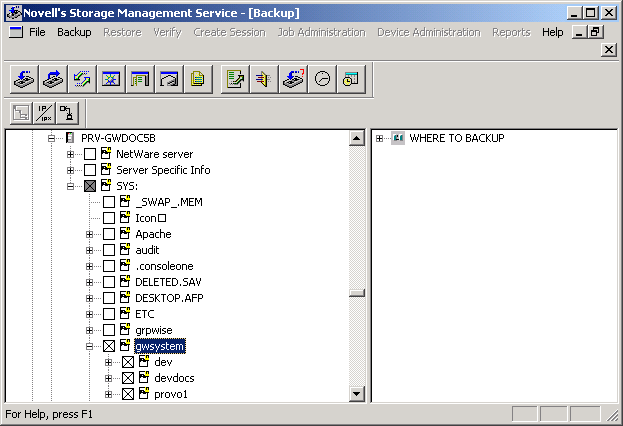The image size is (623, 426).
Task: Open the File menu
Action: [x=37, y=32]
